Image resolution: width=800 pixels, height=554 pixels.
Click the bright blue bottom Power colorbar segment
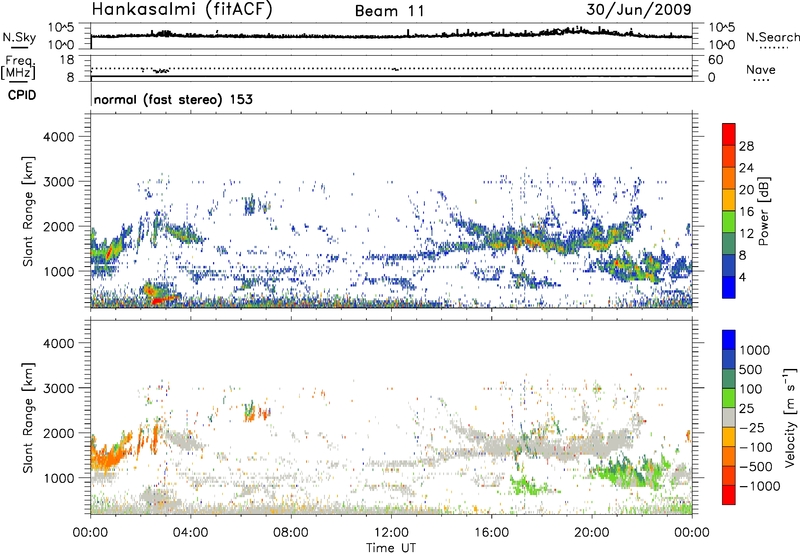pyautogui.click(x=729, y=287)
